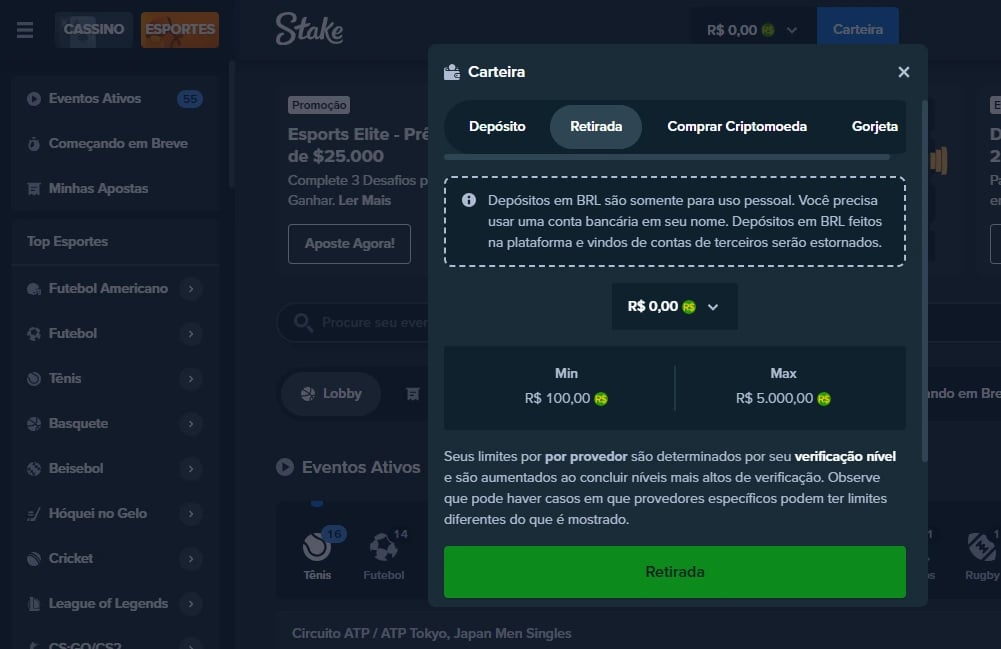The height and width of the screenshot is (649, 1001).
Task: Open Eventos Ativos in sidebar
Action: coord(115,99)
